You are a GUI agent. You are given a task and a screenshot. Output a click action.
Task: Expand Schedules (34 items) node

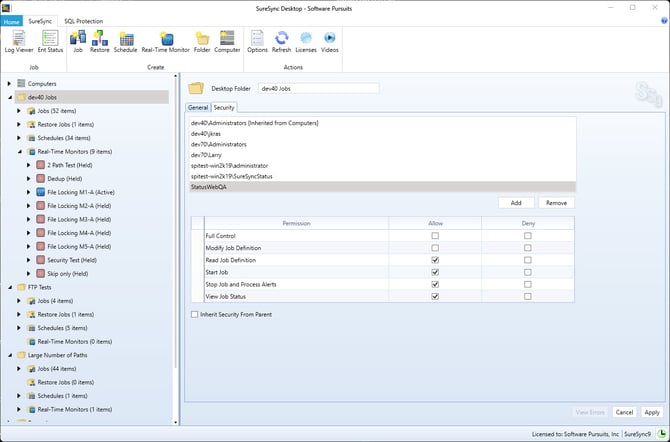19,138
